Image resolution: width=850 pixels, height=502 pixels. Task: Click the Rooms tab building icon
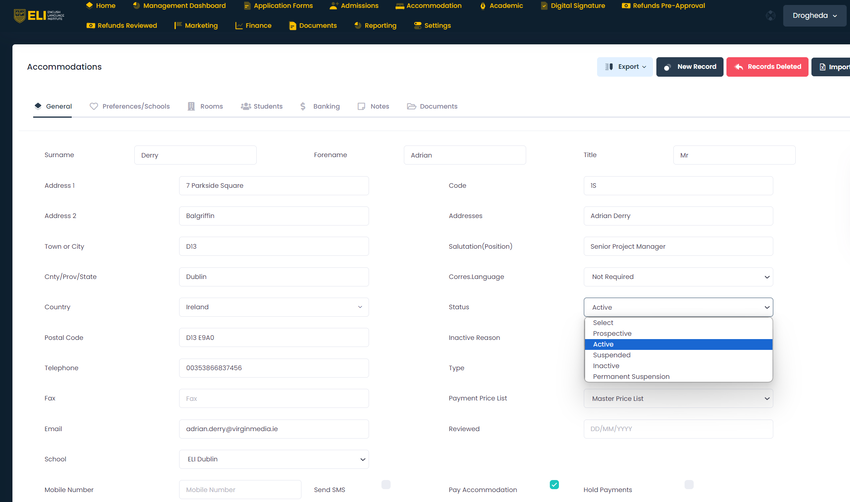pos(191,106)
